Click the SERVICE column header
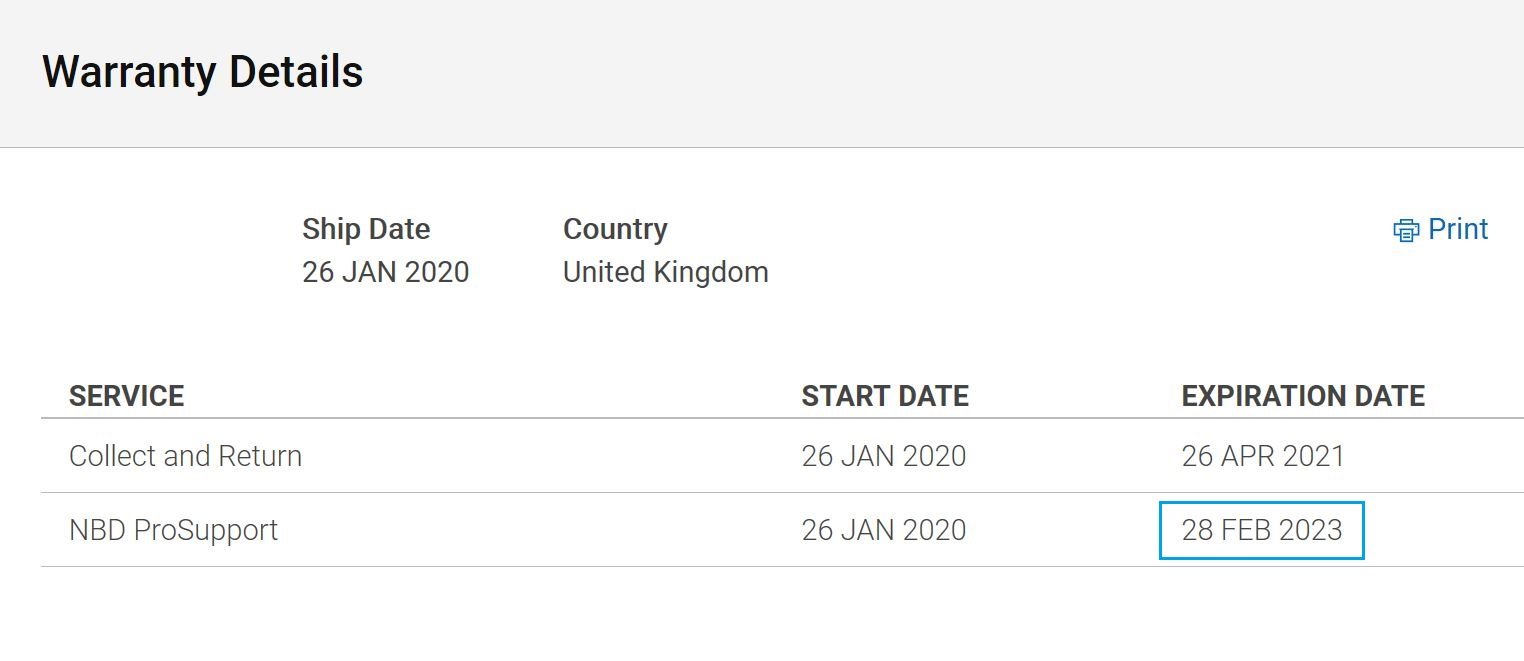 point(127,396)
